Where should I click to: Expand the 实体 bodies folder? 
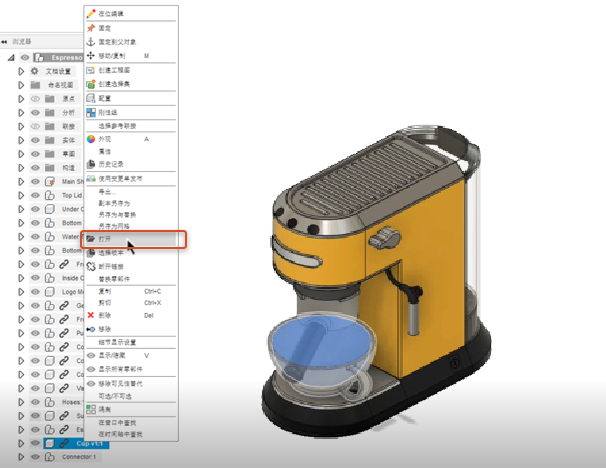pos(21,140)
